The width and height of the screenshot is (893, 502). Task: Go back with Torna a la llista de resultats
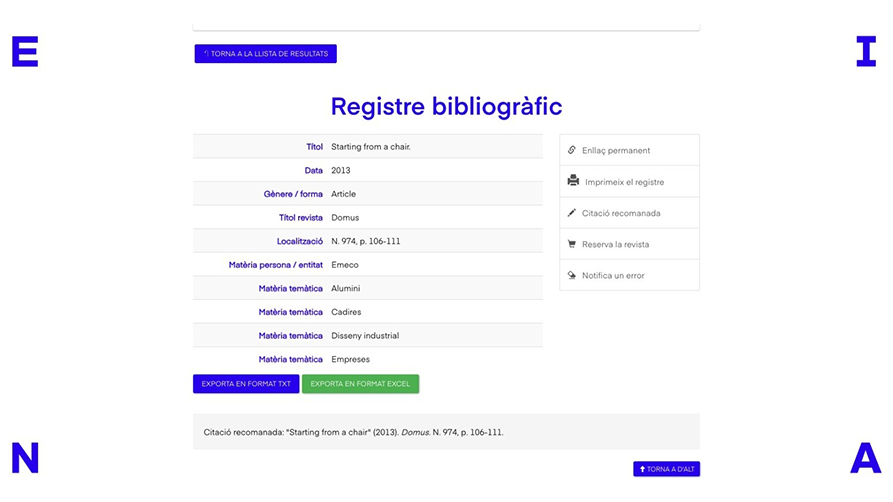[x=266, y=54]
